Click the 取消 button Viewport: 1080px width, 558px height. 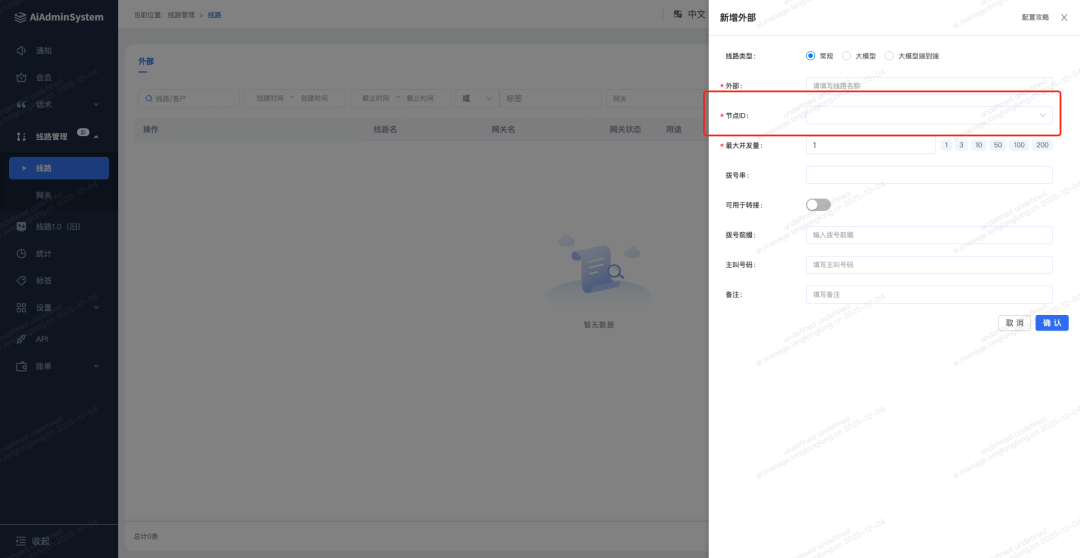(1014, 323)
